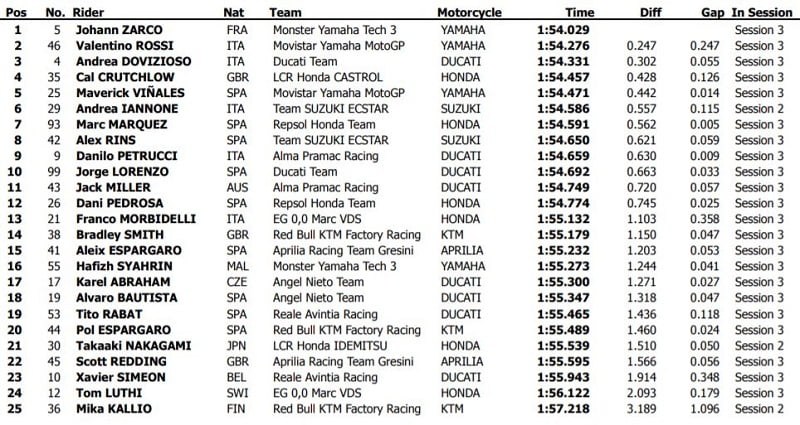The width and height of the screenshot is (800, 425).
Task: Click the In Session column header
Action: 764,13
